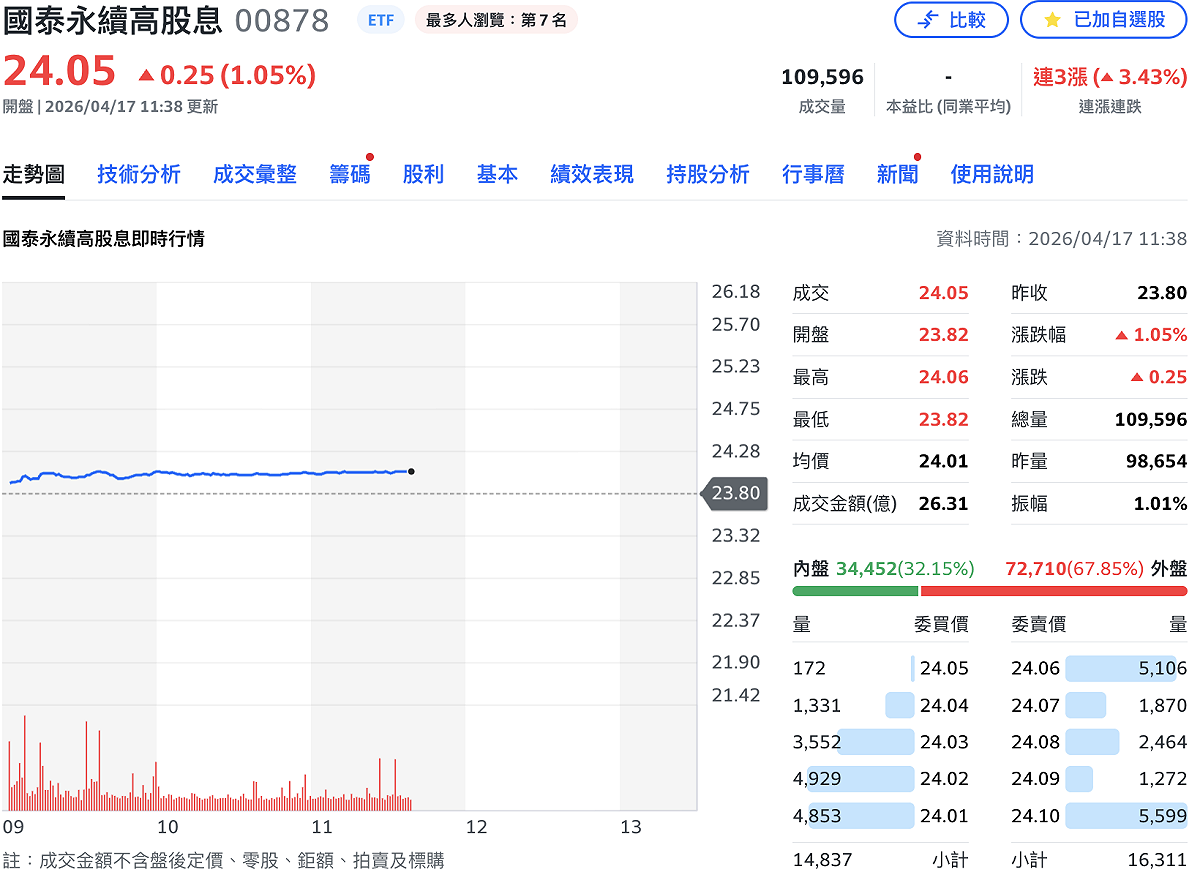Screen dimensions: 1200x872
Task: Click the 已加自選股 watchlist button
Action: [1105, 20]
